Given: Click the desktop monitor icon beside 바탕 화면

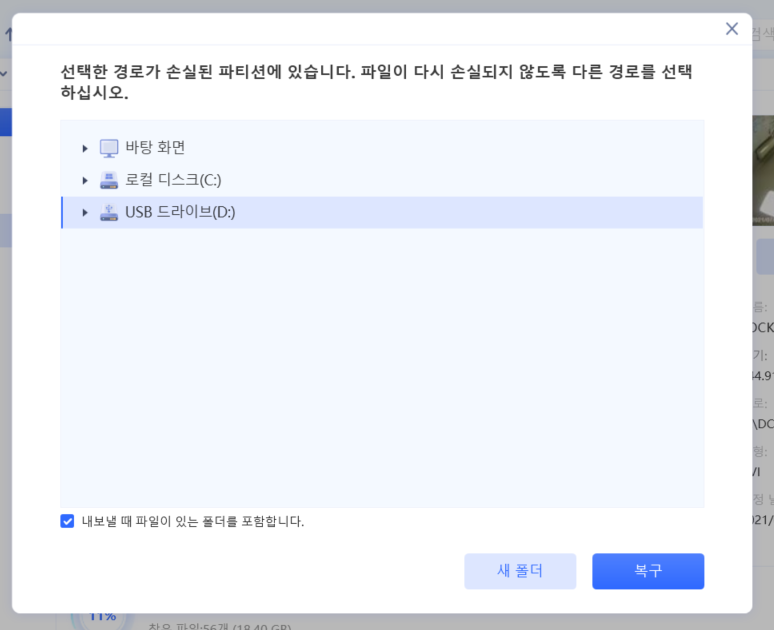Looking at the screenshot, I should (x=109, y=148).
